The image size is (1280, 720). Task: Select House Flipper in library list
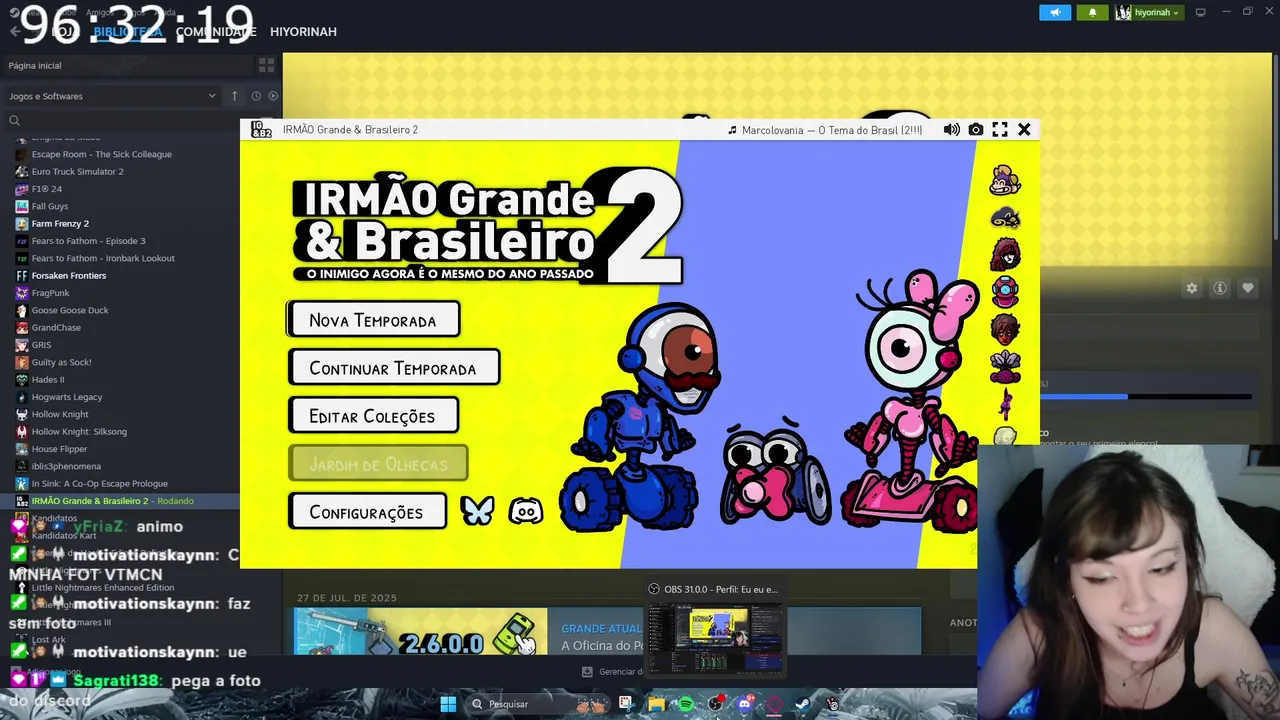pyautogui.click(x=60, y=449)
